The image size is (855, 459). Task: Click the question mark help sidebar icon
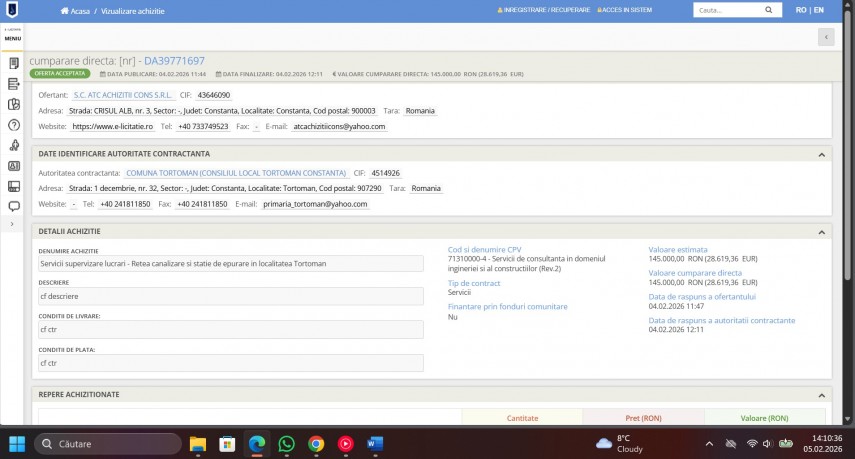(x=14, y=125)
